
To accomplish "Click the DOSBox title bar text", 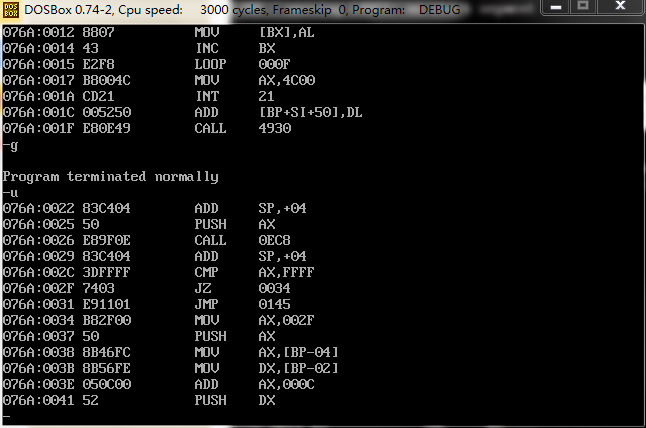I will (x=242, y=9).
